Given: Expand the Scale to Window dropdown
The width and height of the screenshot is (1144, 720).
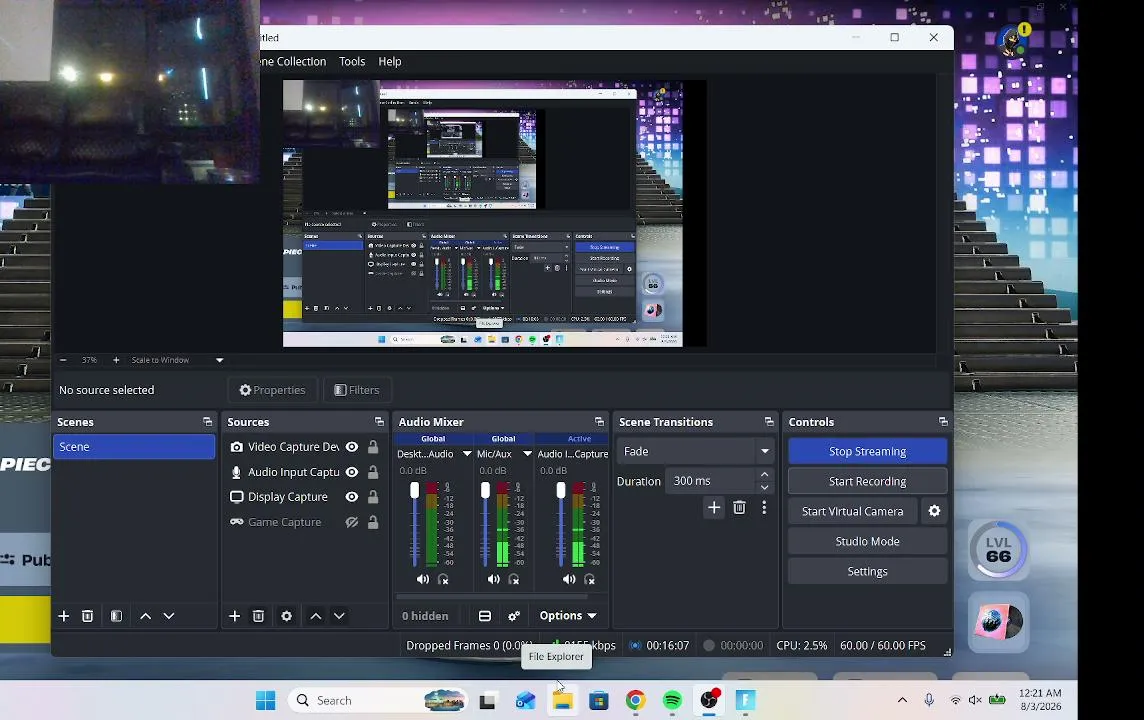Looking at the screenshot, I should tap(219, 360).
